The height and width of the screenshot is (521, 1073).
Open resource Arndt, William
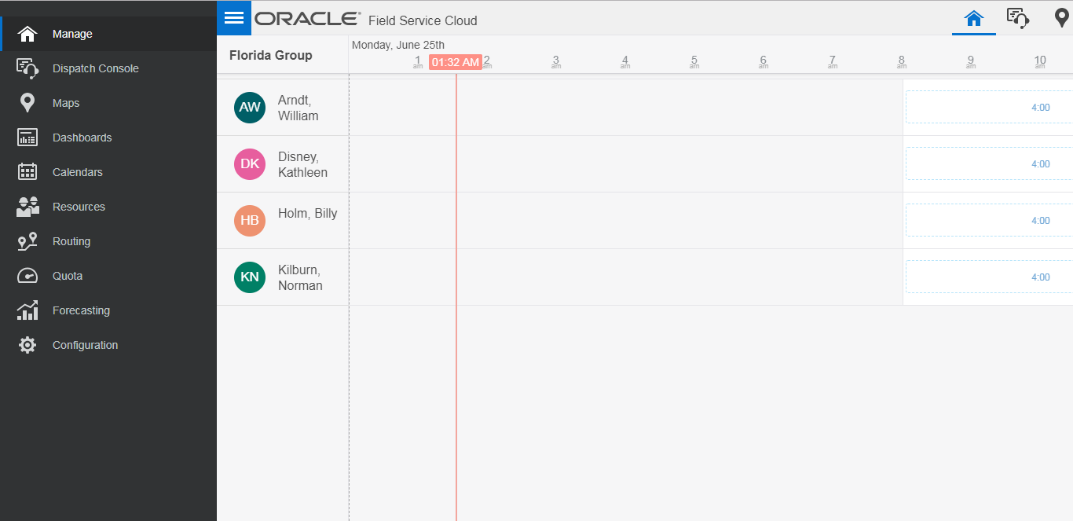[298, 108]
